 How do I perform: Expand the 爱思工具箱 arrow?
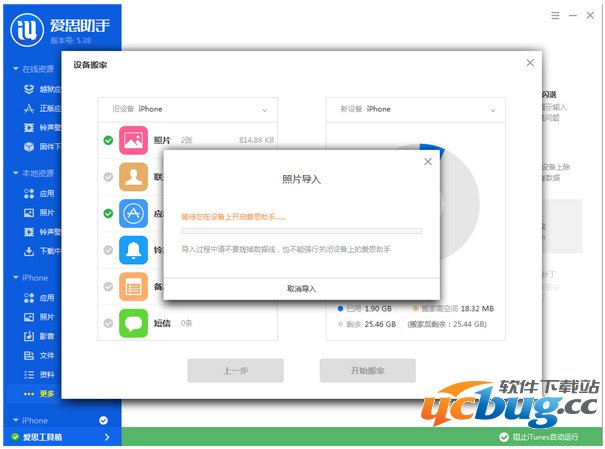(107, 437)
